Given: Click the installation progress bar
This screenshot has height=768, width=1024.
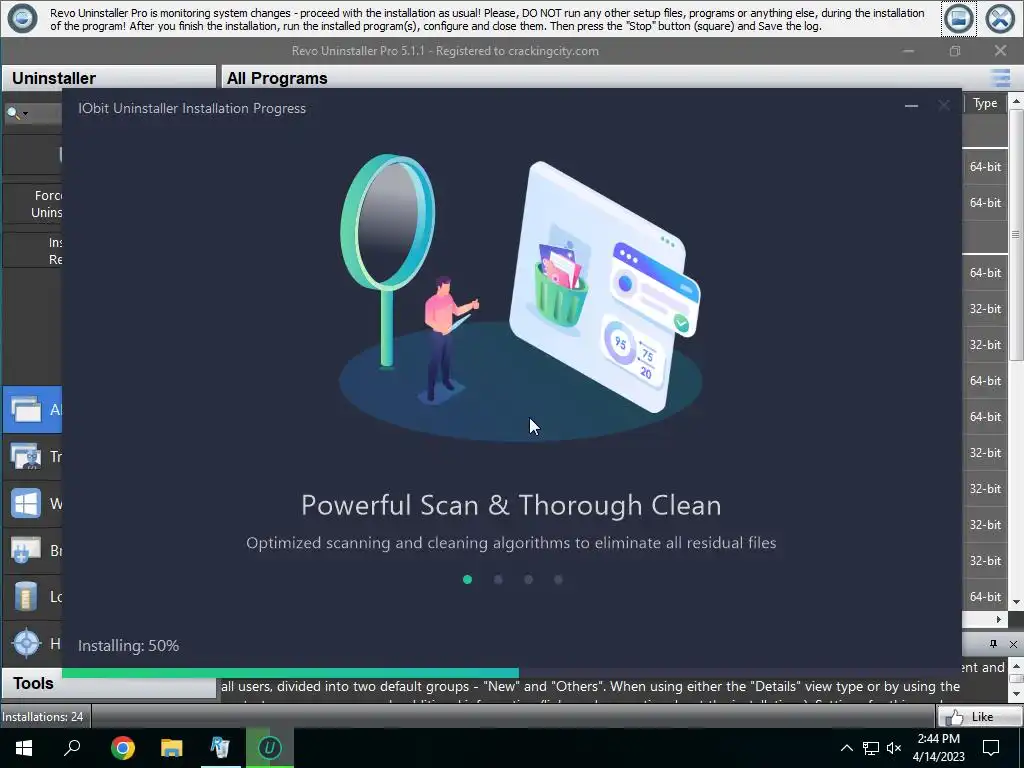Looking at the screenshot, I should tap(511, 673).
